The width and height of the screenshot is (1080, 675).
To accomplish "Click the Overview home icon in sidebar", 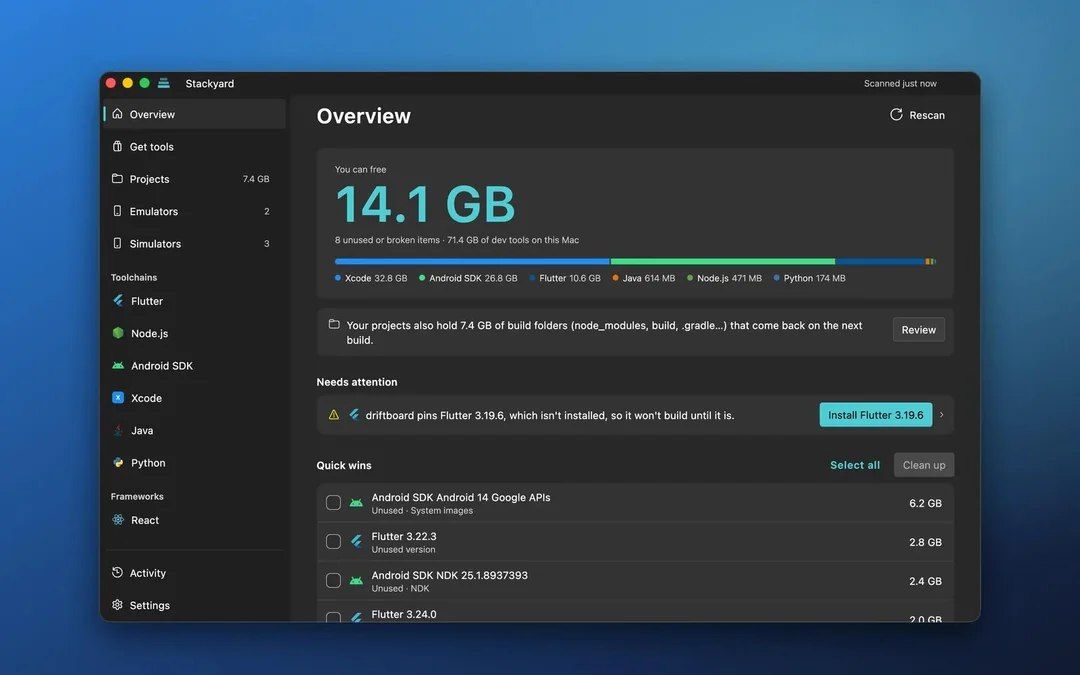I will click(x=117, y=114).
